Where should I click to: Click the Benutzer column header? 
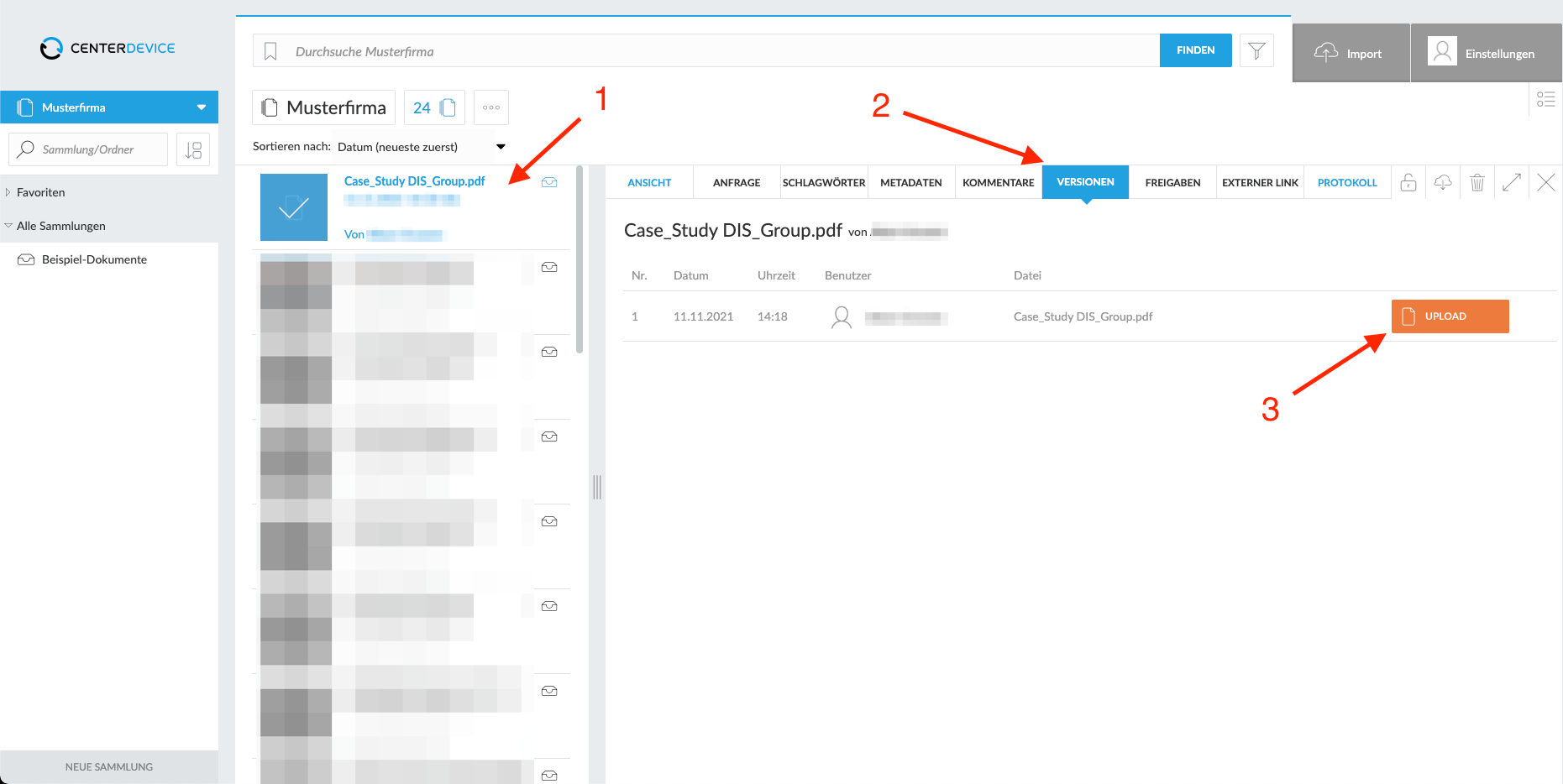click(848, 275)
